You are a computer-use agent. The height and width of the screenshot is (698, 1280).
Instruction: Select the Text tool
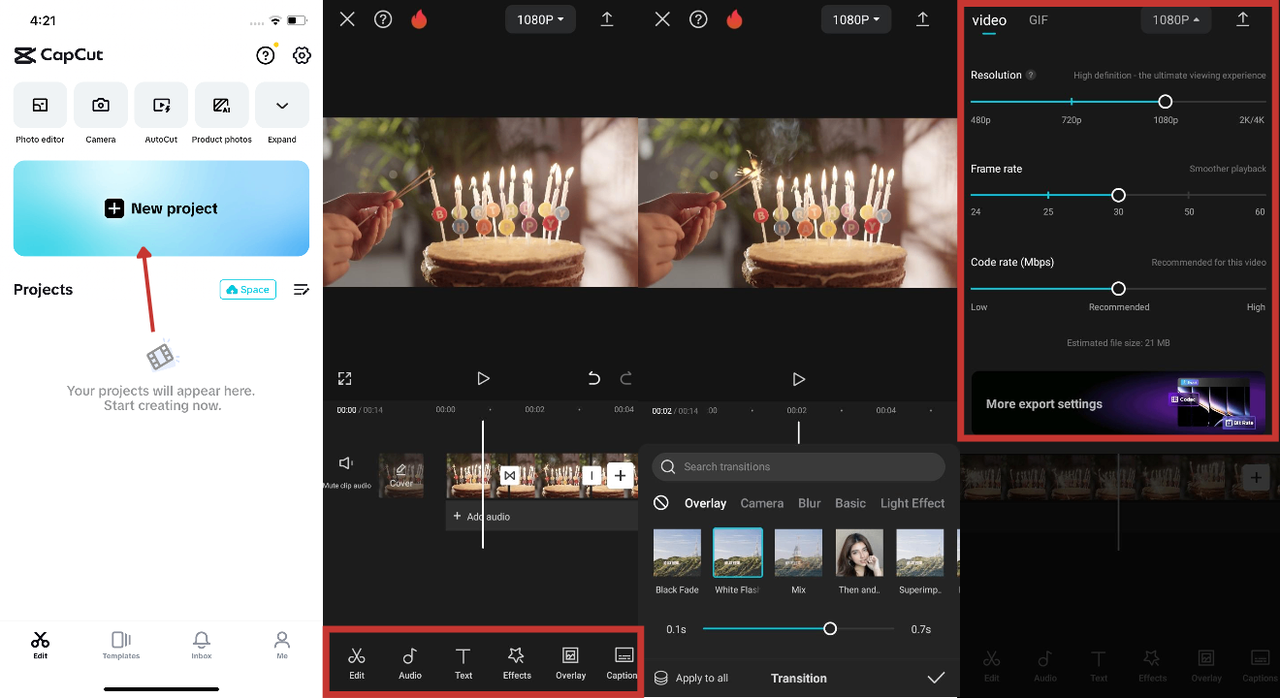pos(463,662)
